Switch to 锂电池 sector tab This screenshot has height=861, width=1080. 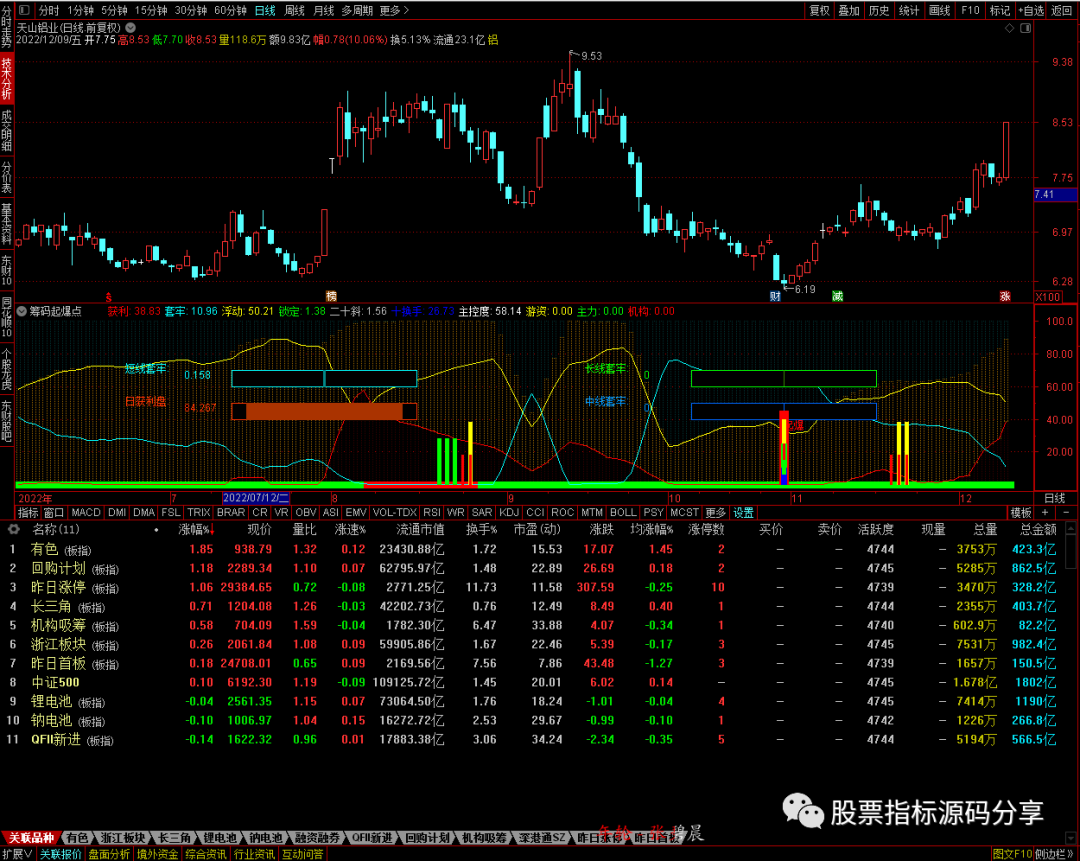click(x=220, y=838)
